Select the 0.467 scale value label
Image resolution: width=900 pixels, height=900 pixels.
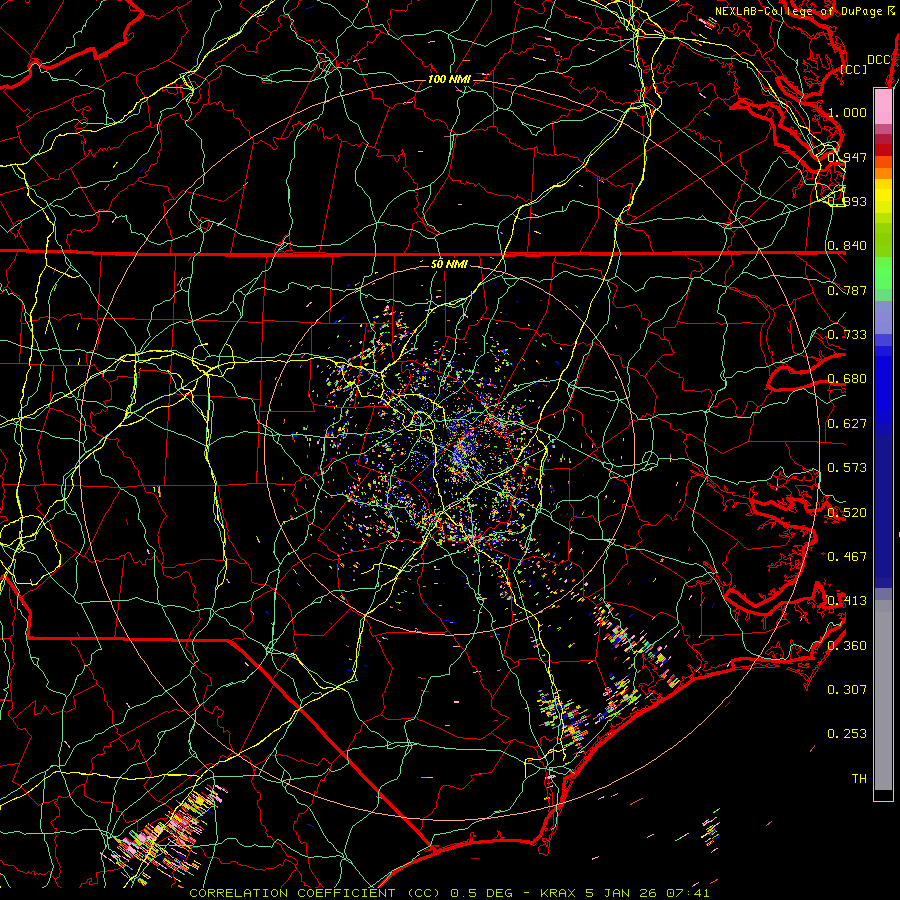[x=847, y=556]
